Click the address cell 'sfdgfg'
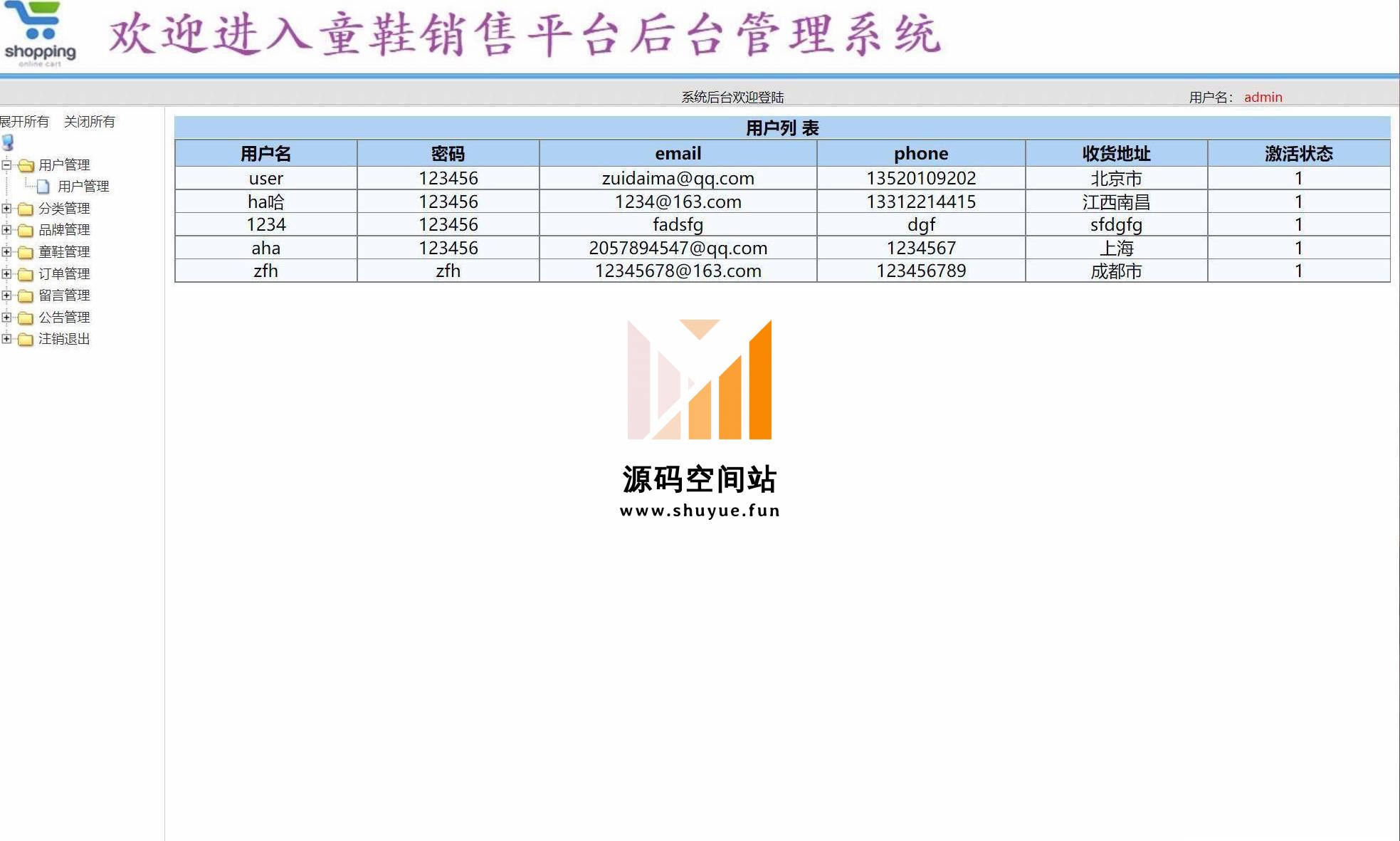Image resolution: width=1400 pixels, height=841 pixels. tap(1116, 225)
